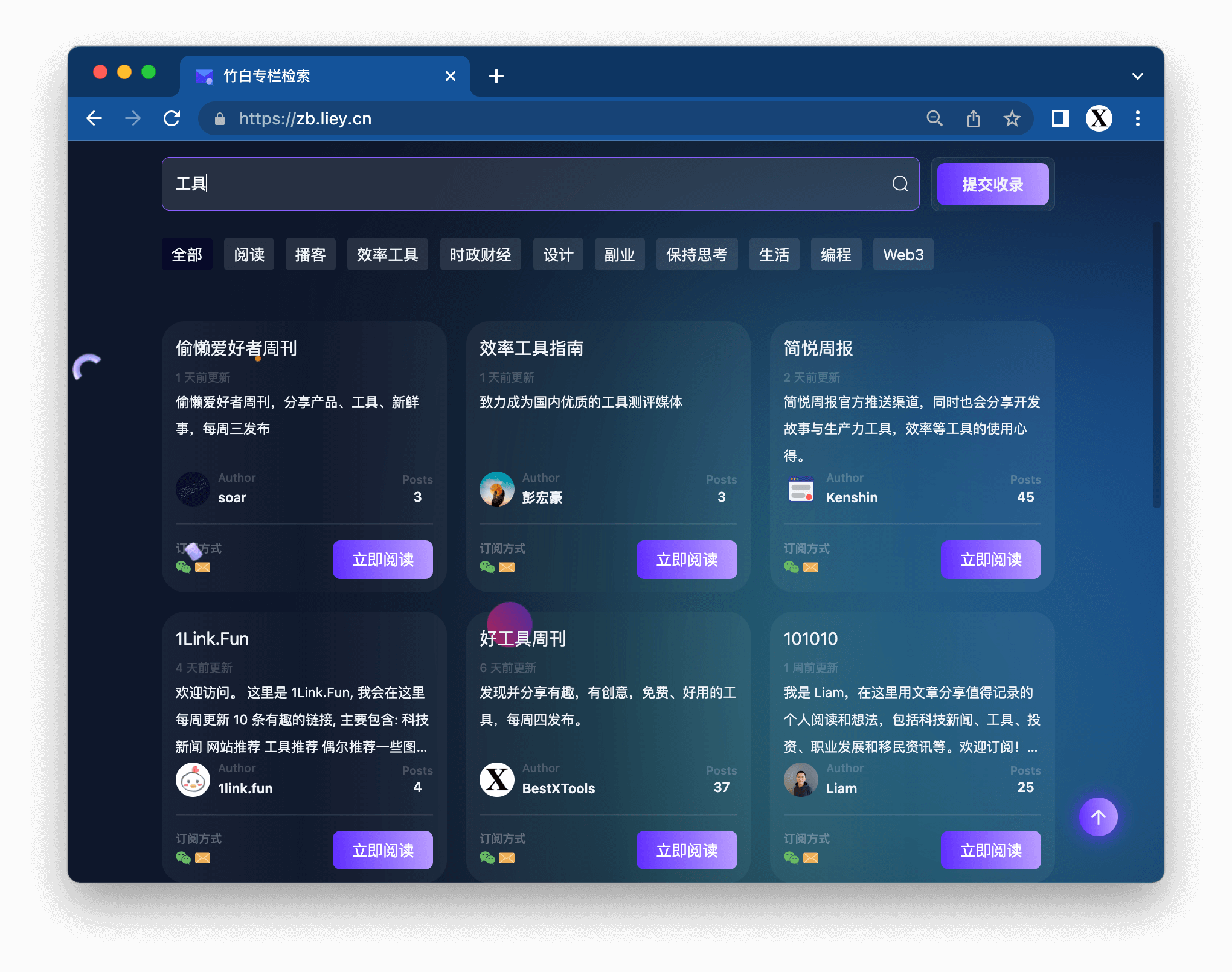Open the 偷懒爱好者周刊 title
Viewport: 1232px width, 972px height.
(236, 348)
